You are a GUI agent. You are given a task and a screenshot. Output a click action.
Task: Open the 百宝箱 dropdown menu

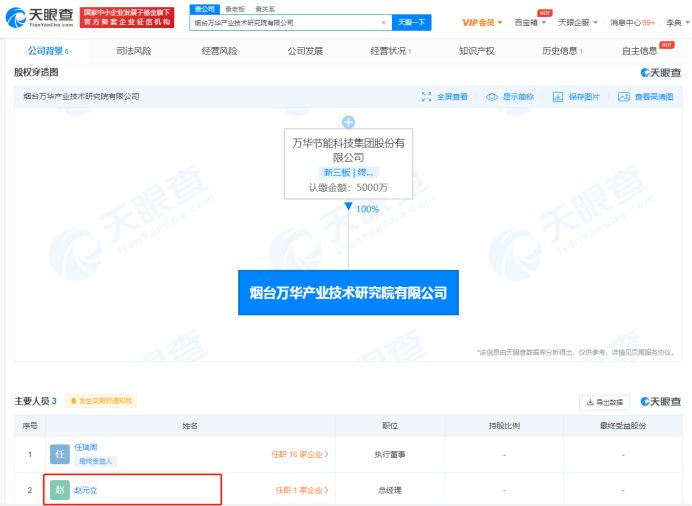pyautogui.click(x=530, y=22)
